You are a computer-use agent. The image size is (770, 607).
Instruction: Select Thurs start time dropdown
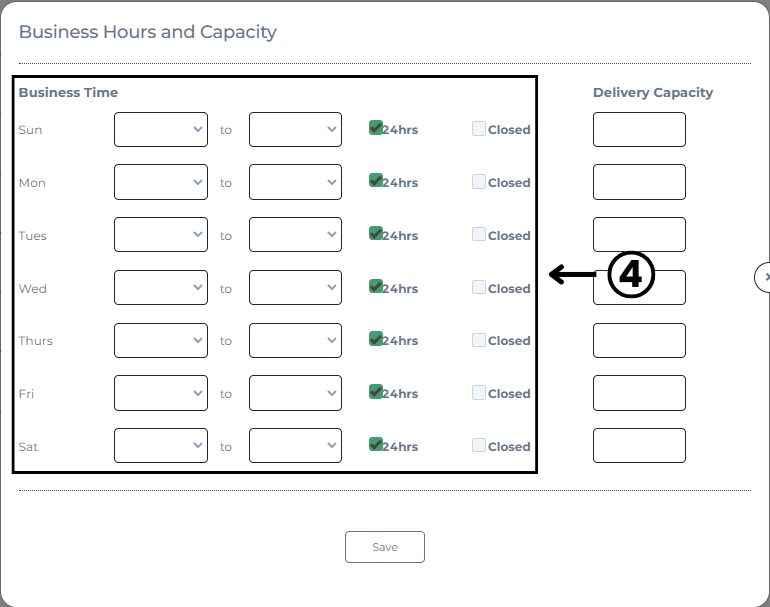(161, 340)
